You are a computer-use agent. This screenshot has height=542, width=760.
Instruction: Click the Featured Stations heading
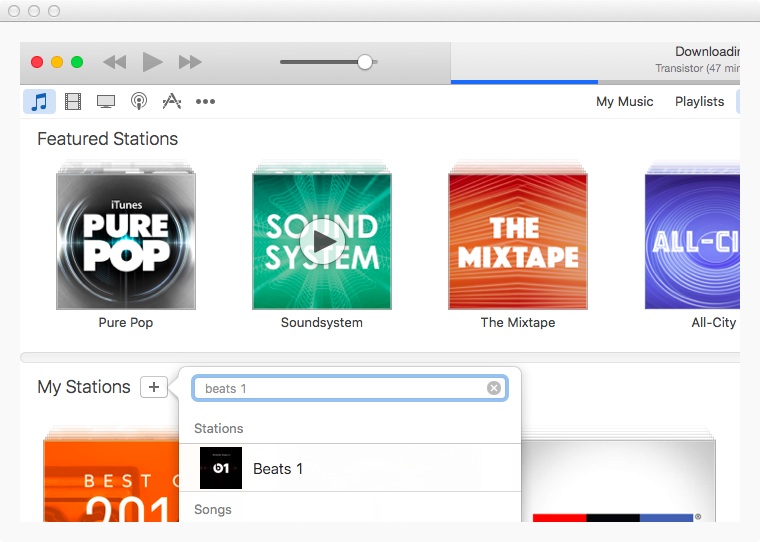pos(108,139)
